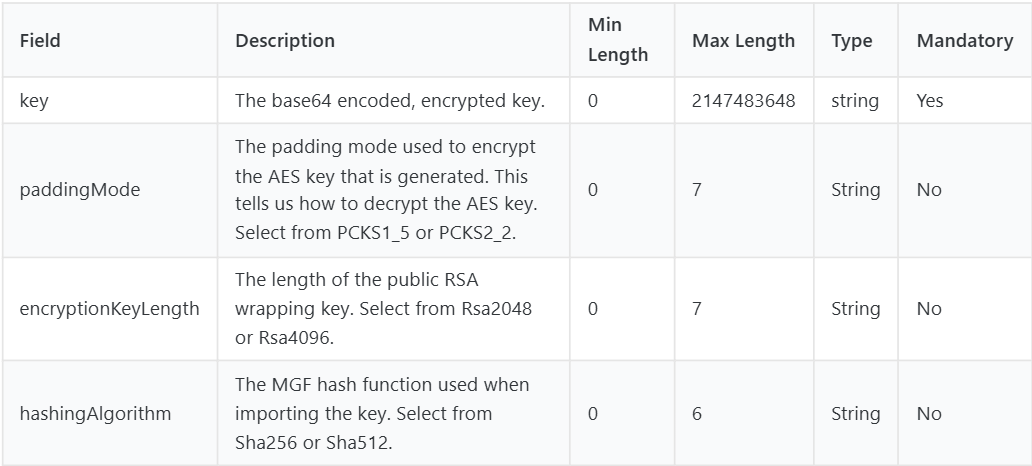
Task: Click the Description column header
Action: [x=285, y=41]
